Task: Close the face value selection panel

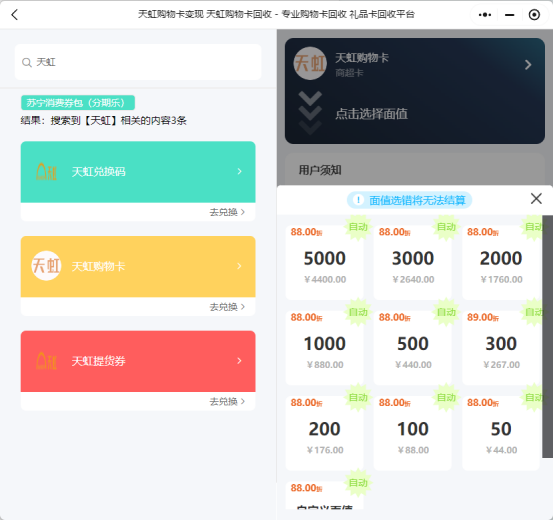Action: 536,199
